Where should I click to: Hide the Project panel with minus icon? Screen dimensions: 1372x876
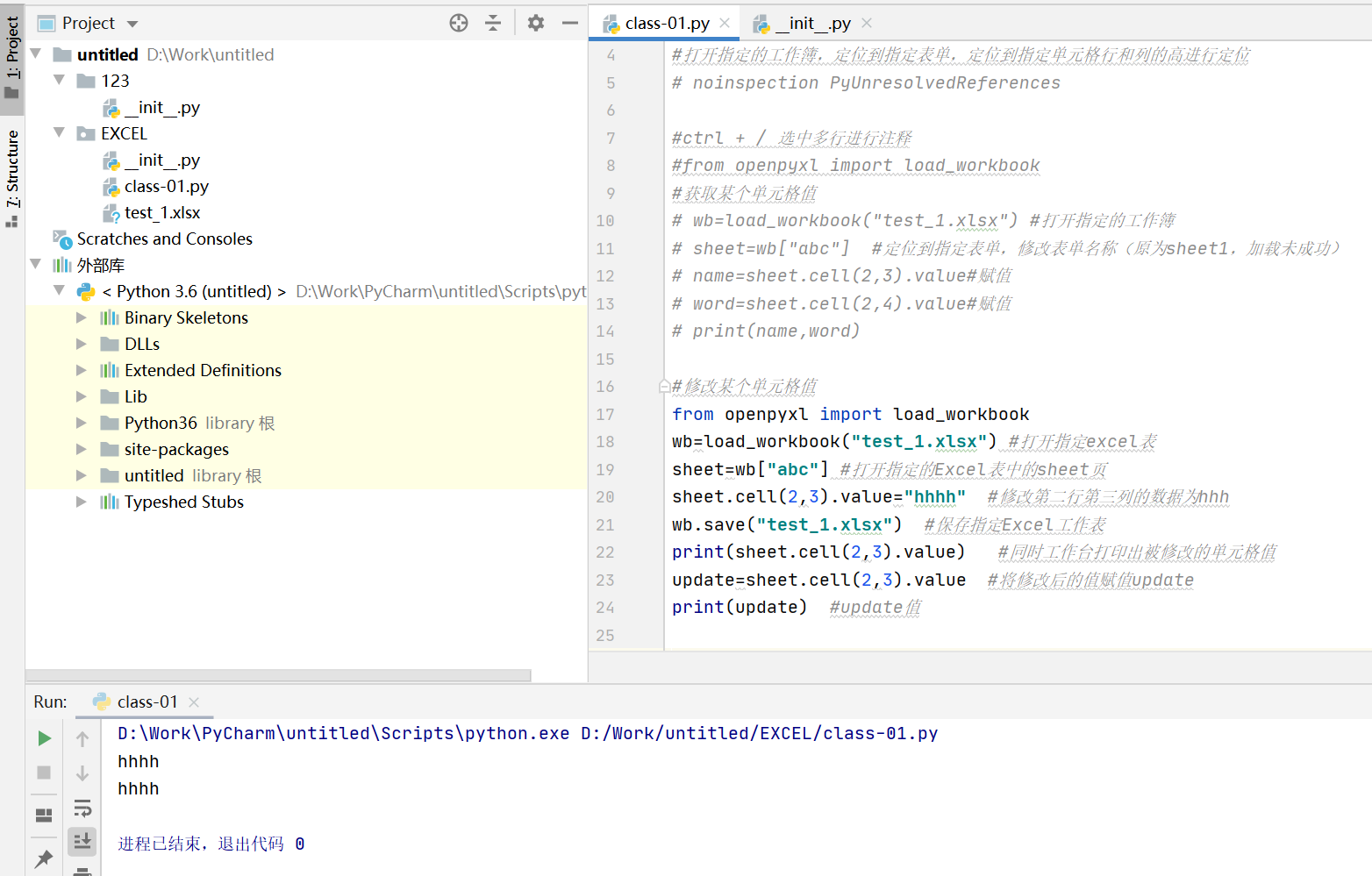pyautogui.click(x=570, y=24)
